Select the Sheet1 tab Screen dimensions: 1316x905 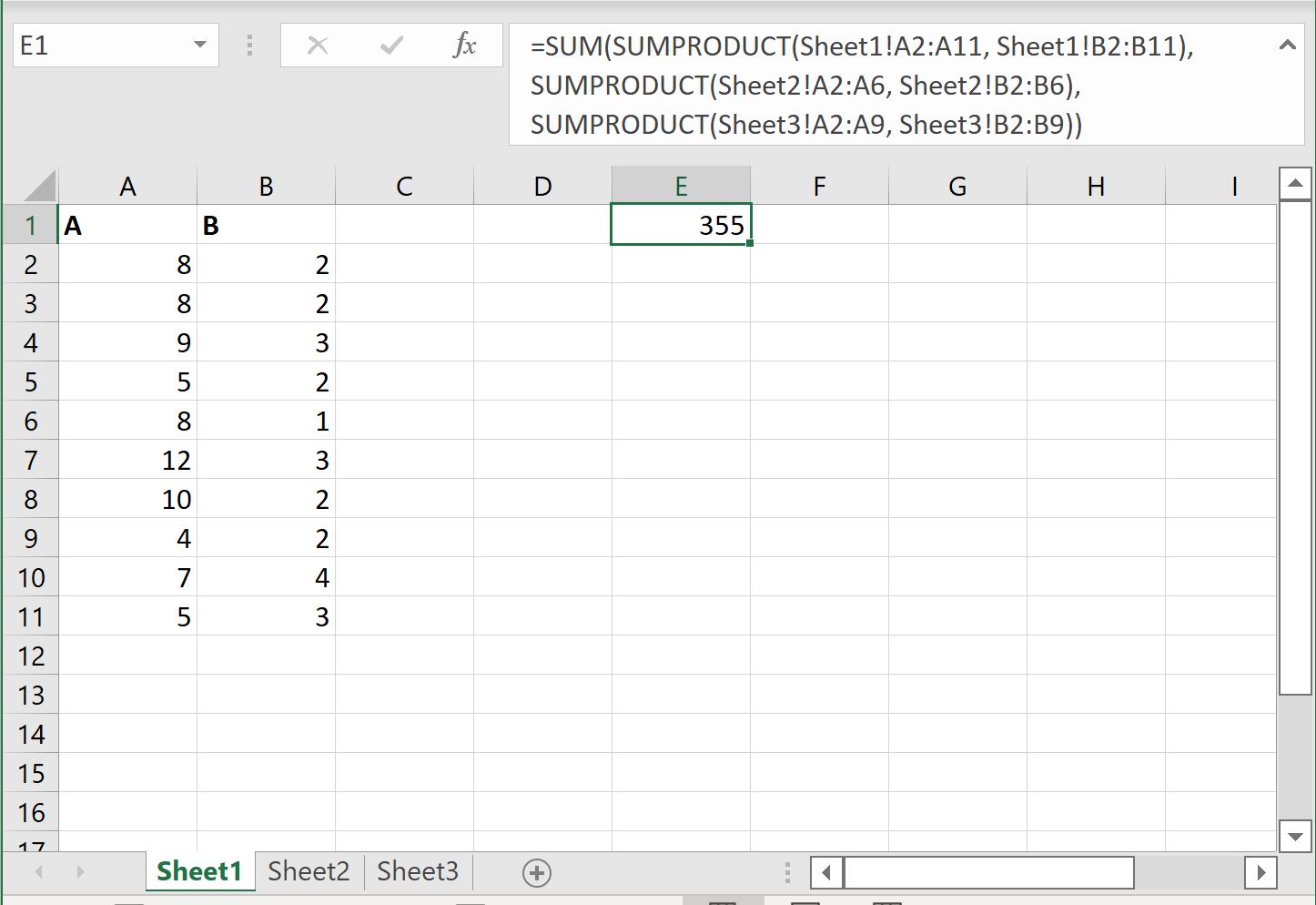pos(199,871)
